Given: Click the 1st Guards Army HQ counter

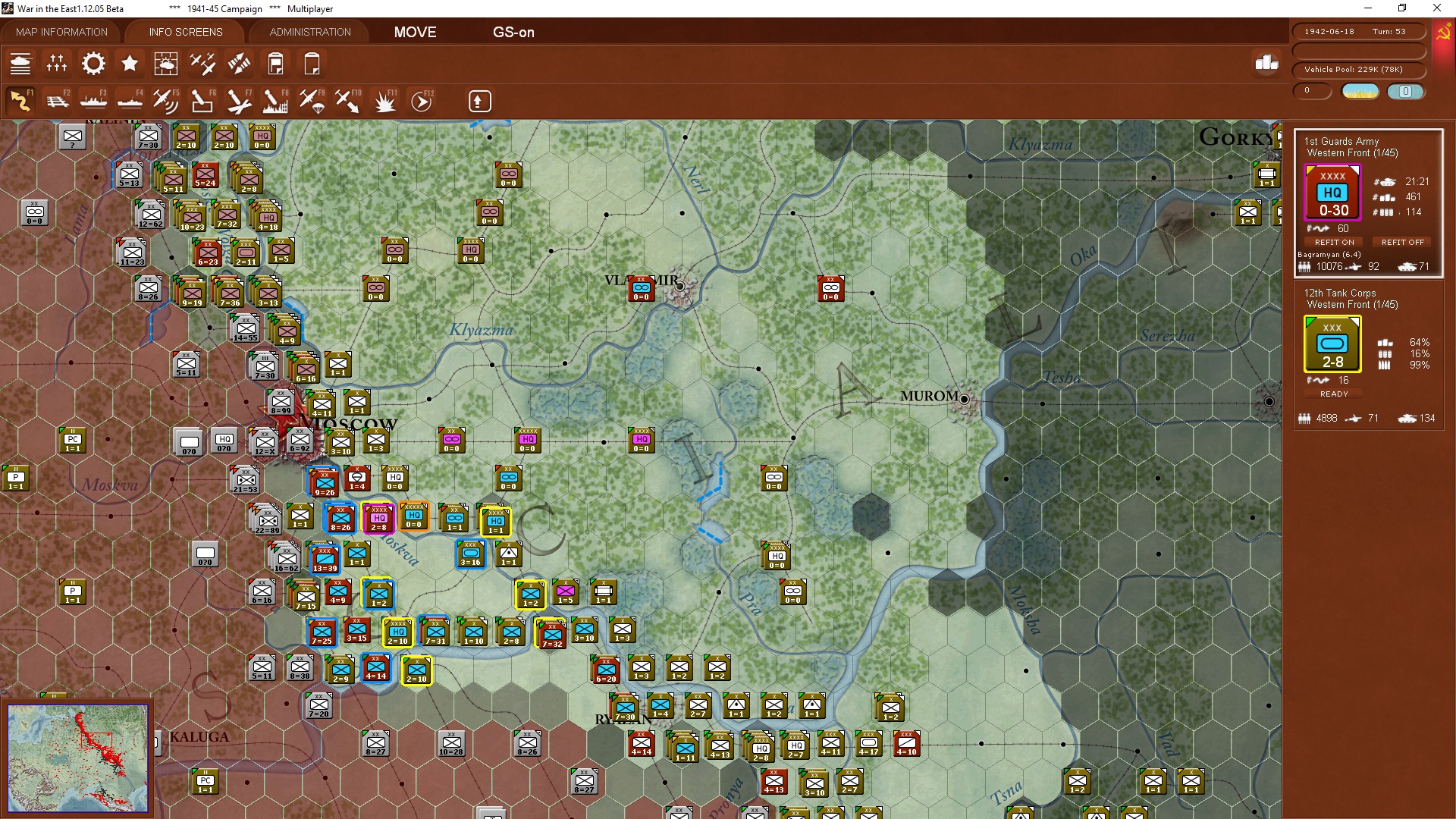Looking at the screenshot, I should pyautogui.click(x=1332, y=193).
